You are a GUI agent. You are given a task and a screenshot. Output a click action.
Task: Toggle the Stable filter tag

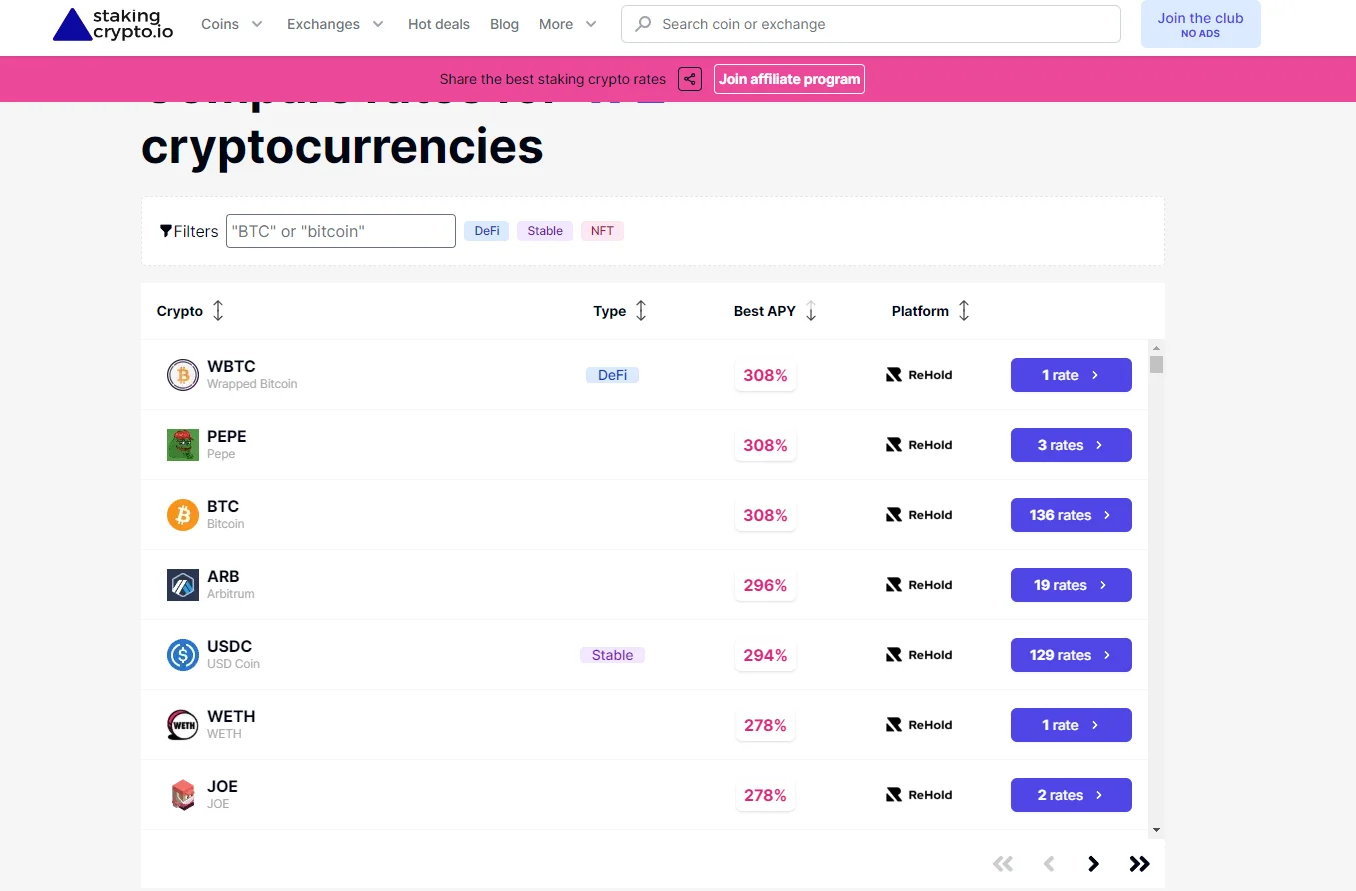point(545,231)
